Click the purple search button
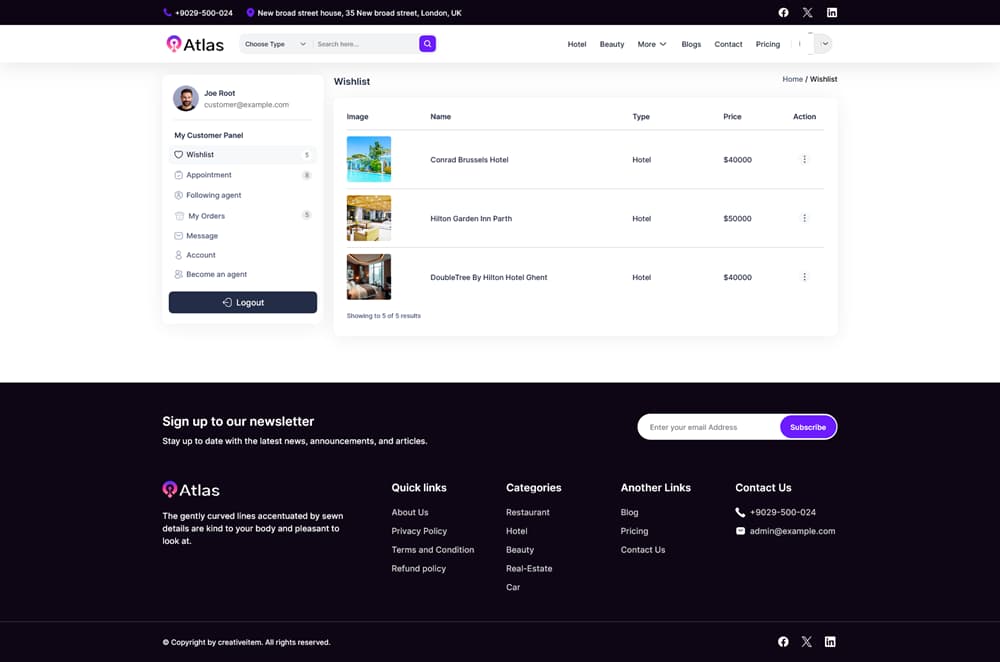This screenshot has height=662, width=1000. pos(427,43)
